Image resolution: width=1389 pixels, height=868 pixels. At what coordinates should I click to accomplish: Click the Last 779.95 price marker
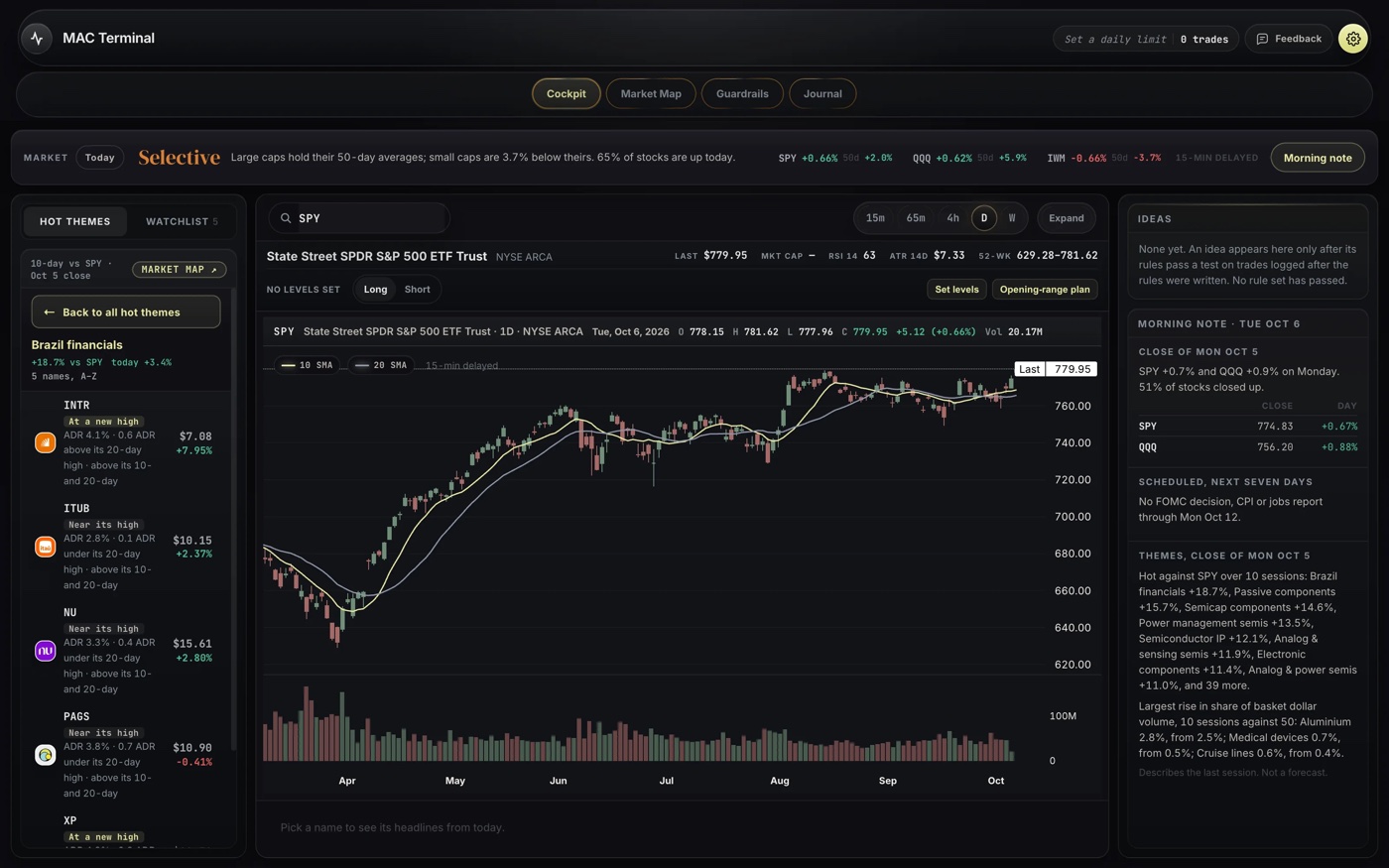[1056, 369]
